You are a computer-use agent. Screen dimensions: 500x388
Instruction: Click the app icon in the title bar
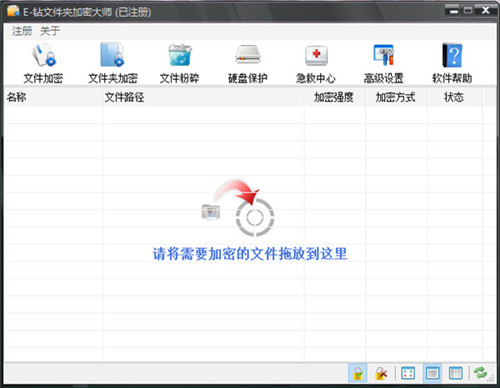click(13, 11)
